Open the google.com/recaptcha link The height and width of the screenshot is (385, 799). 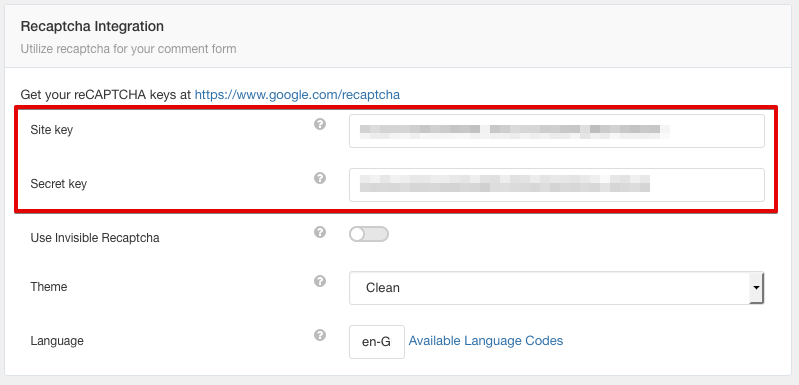297,94
